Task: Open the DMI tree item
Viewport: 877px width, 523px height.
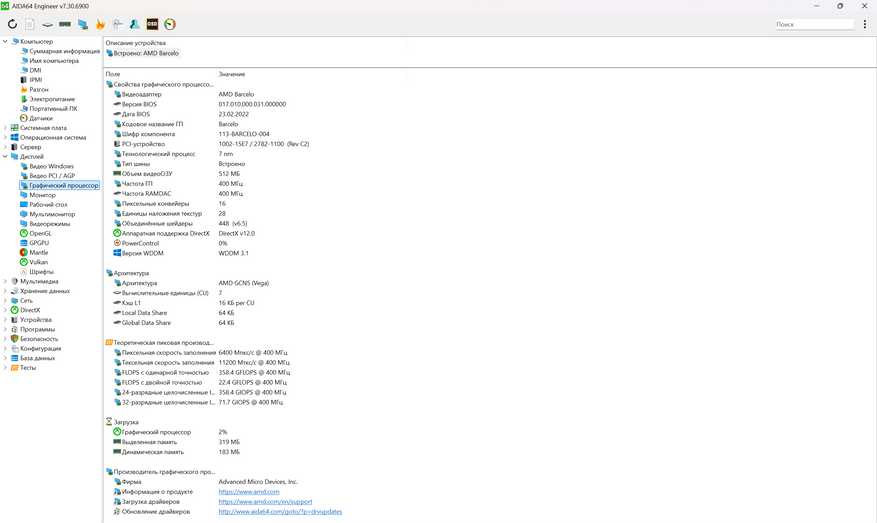Action: tap(35, 70)
